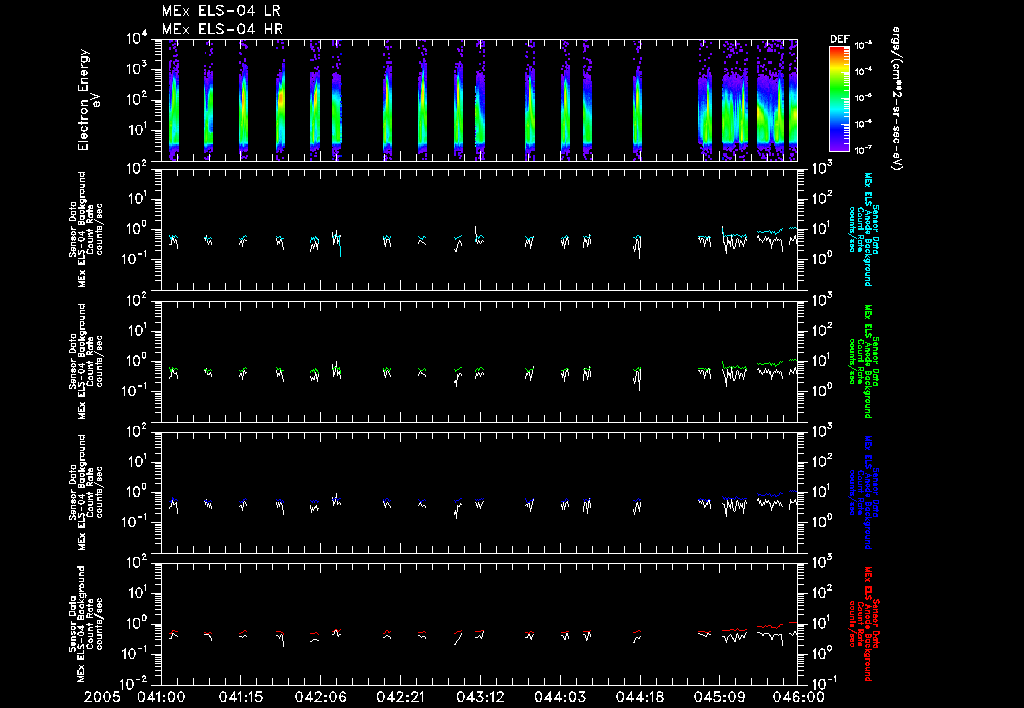Screen dimensions: 1024x708
Task: Click the '045:09' time axis label
Action: (x=720, y=698)
